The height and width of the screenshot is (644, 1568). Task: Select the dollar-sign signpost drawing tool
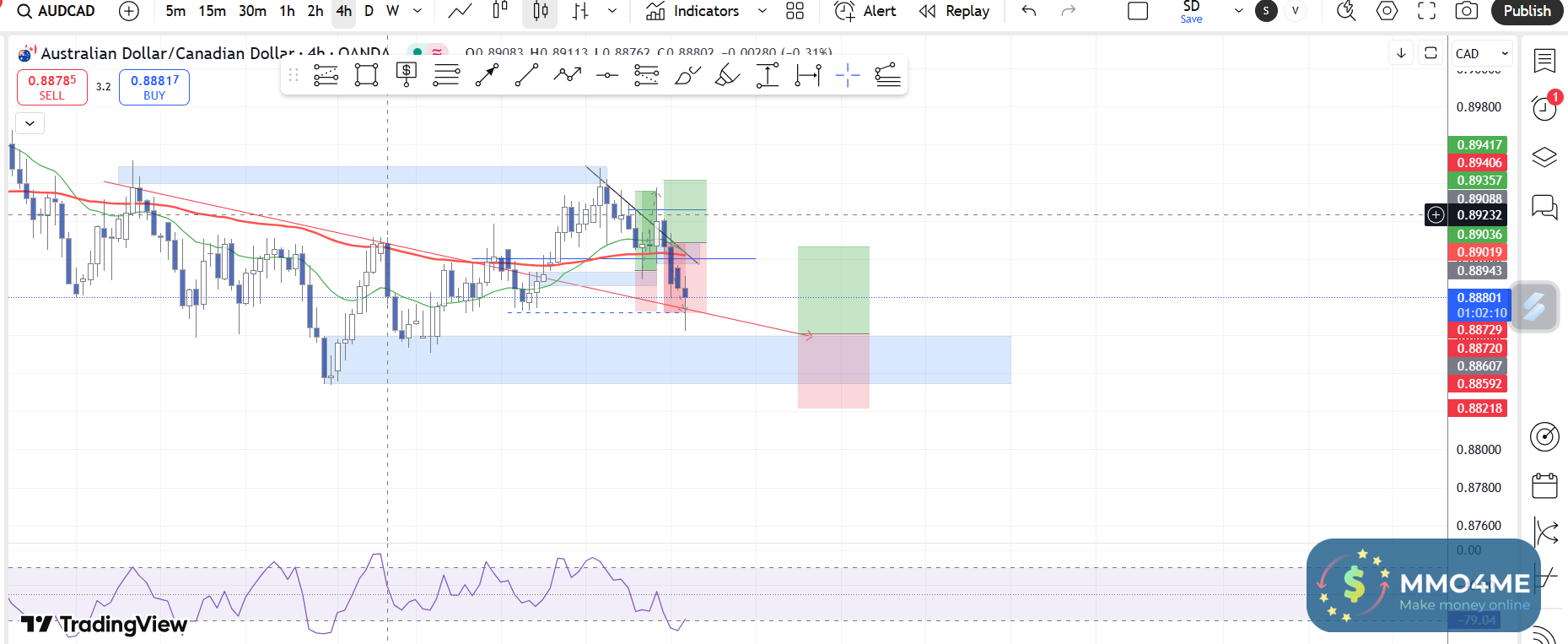pyautogui.click(x=407, y=75)
